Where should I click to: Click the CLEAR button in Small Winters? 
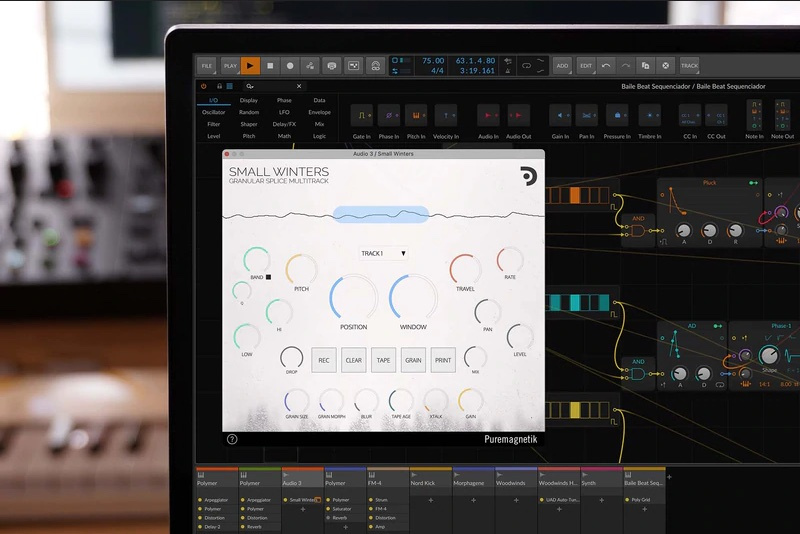point(354,360)
